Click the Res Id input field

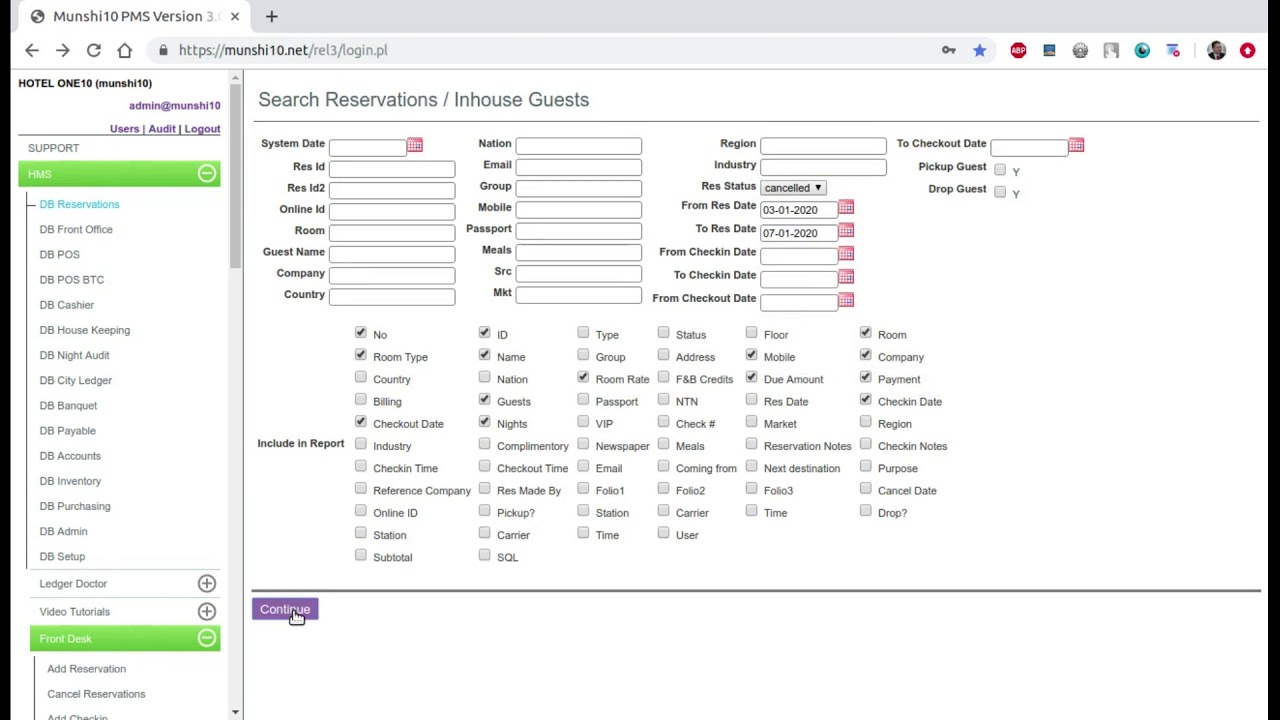392,169
